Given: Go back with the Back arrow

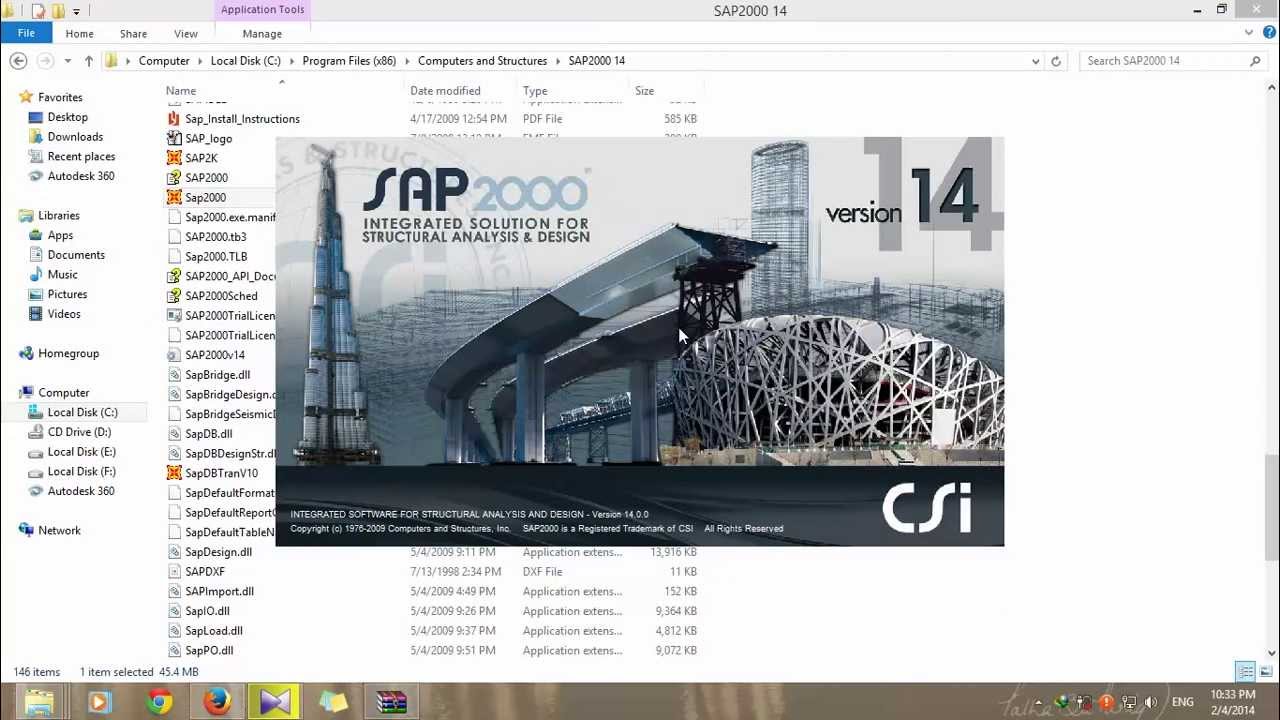Looking at the screenshot, I should (x=18, y=61).
